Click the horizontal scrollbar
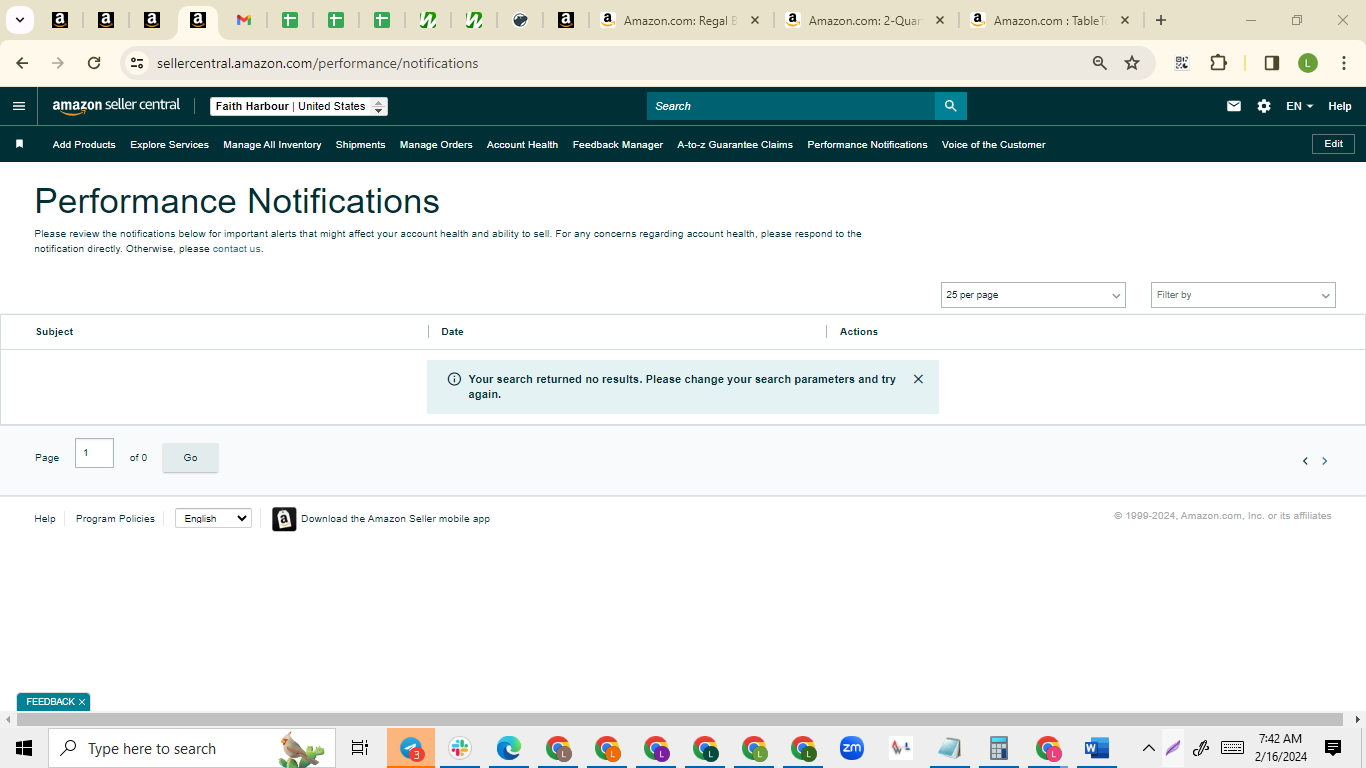The width and height of the screenshot is (1366, 768). tap(682, 720)
